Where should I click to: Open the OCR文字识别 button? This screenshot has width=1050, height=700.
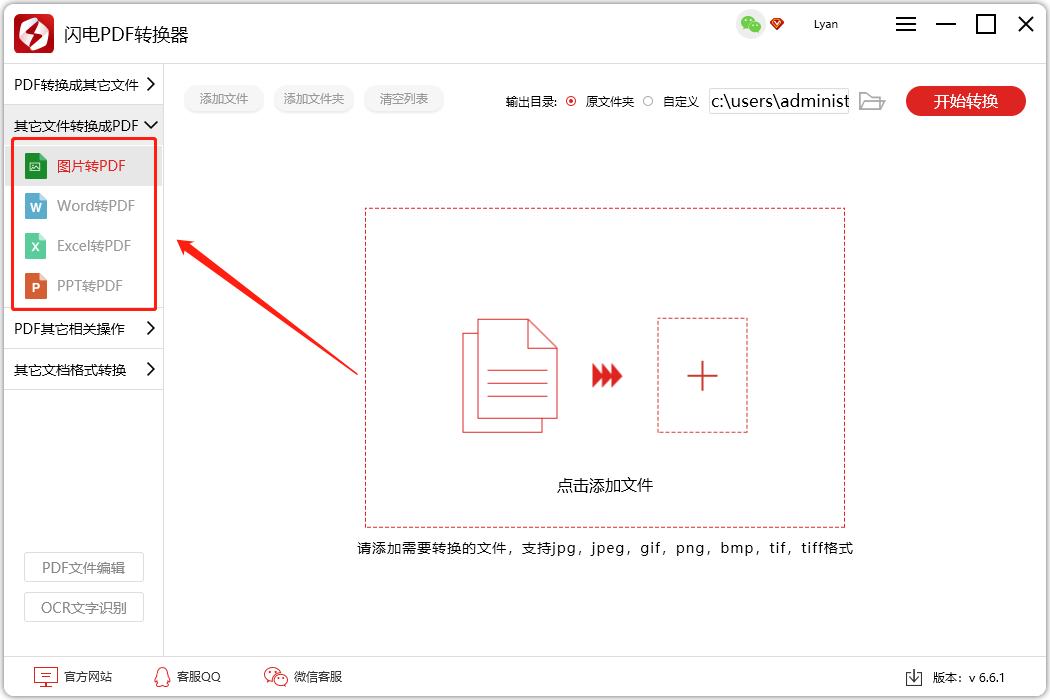click(84, 608)
